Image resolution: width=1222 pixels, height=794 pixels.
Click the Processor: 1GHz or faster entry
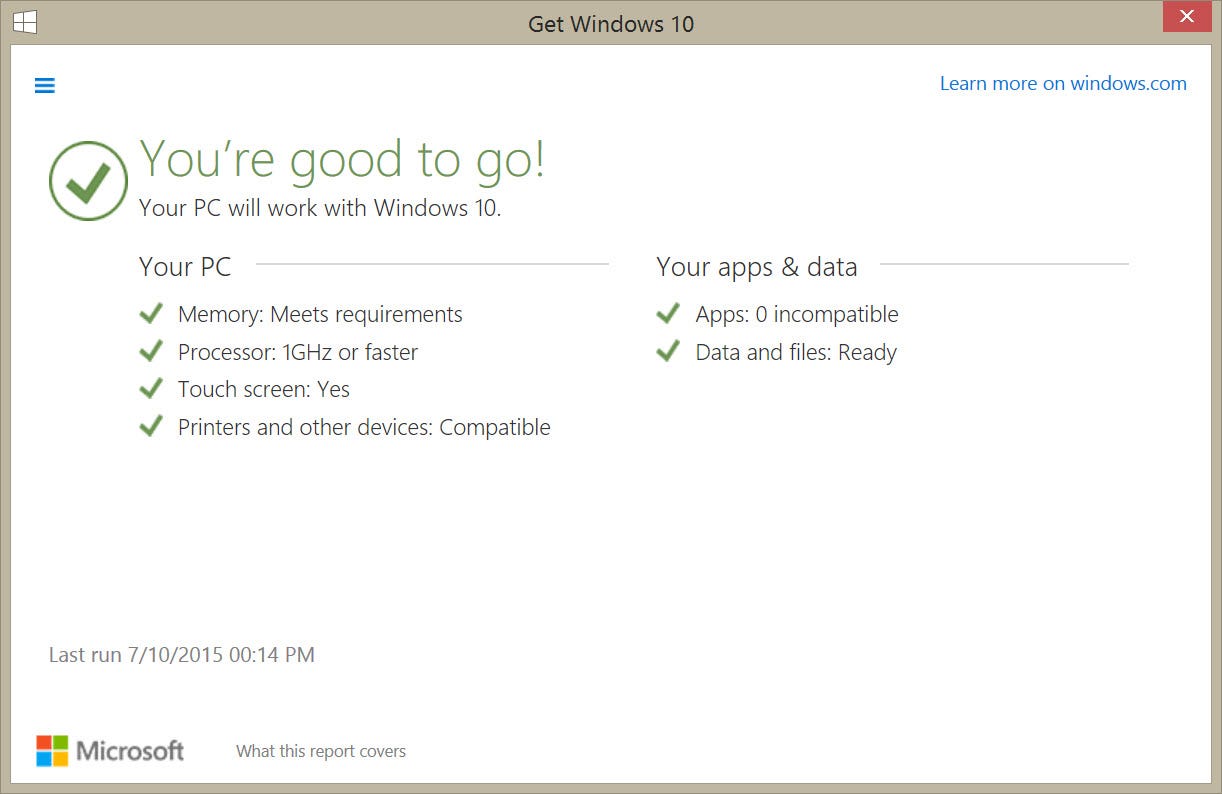(297, 352)
